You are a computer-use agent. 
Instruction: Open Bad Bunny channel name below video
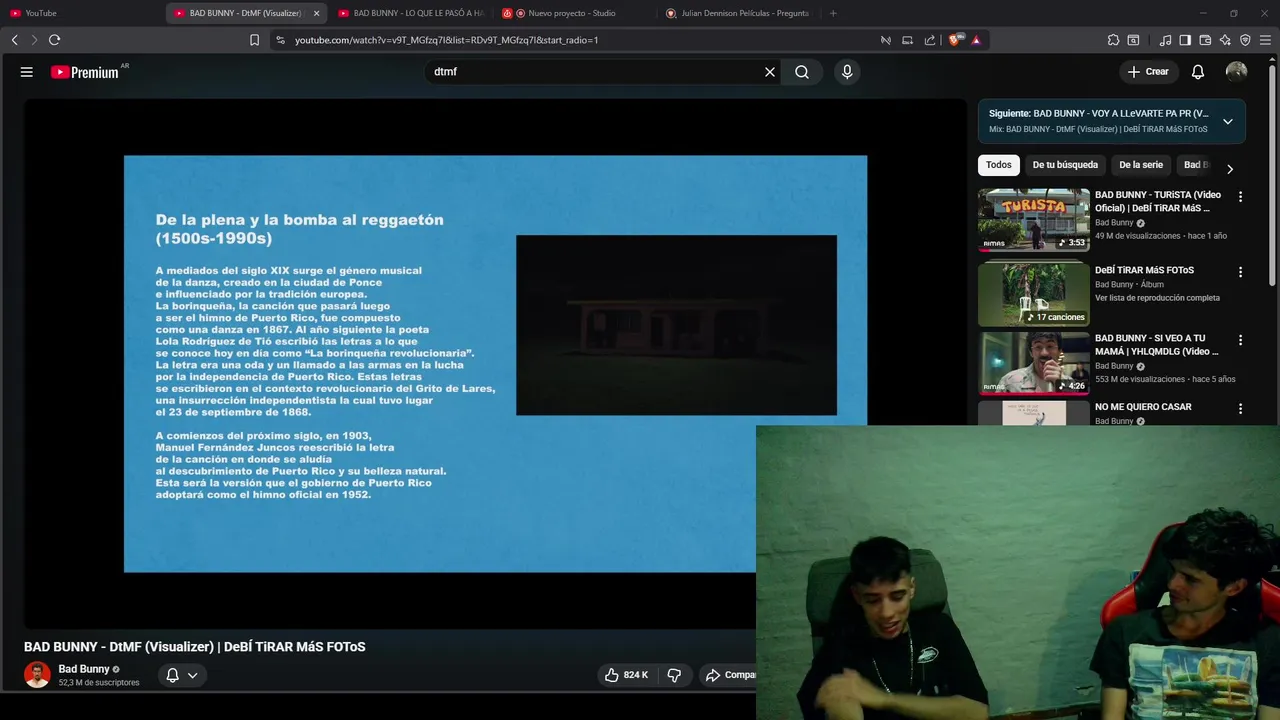(84, 669)
